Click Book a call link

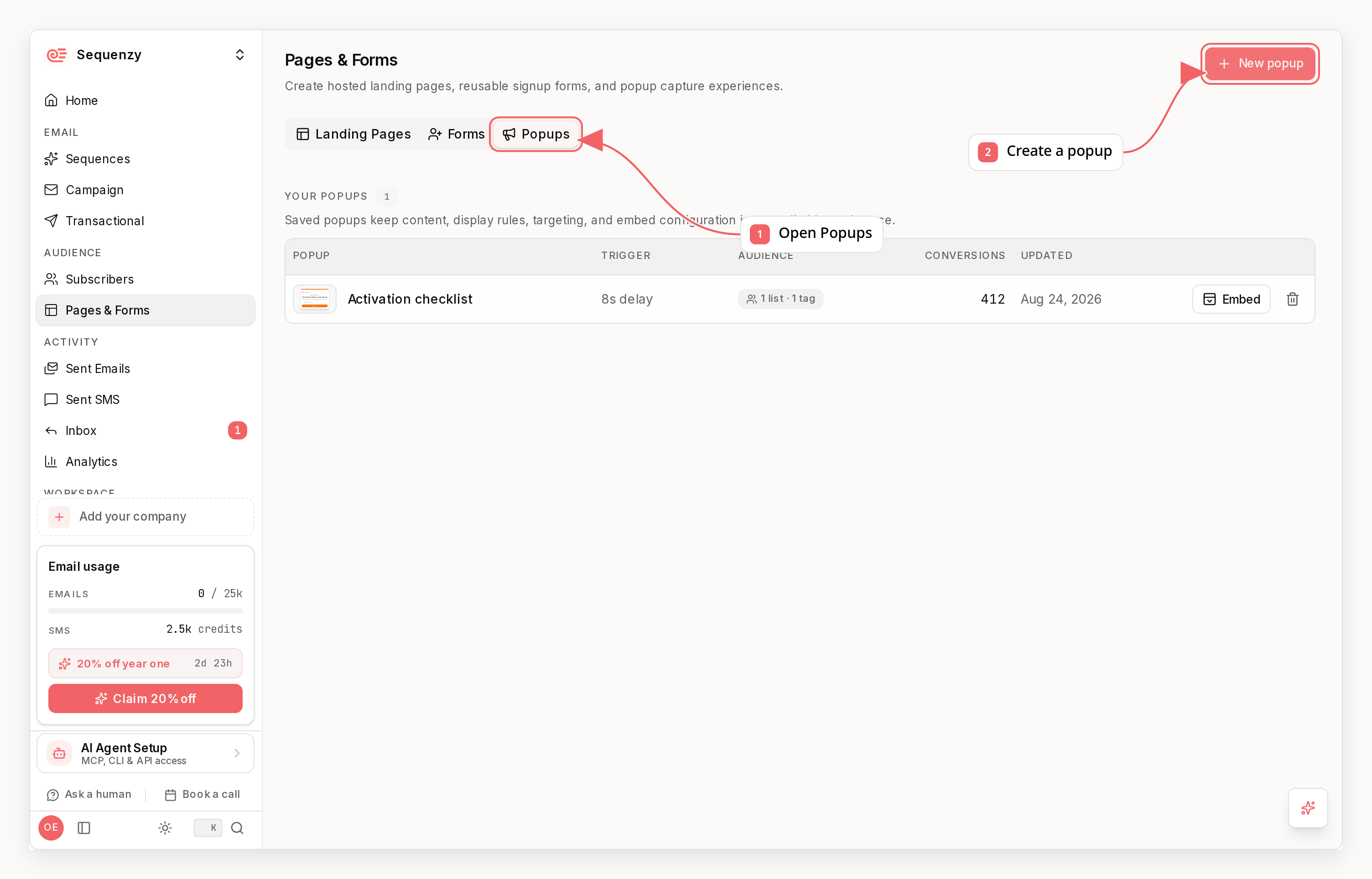pyautogui.click(x=203, y=795)
